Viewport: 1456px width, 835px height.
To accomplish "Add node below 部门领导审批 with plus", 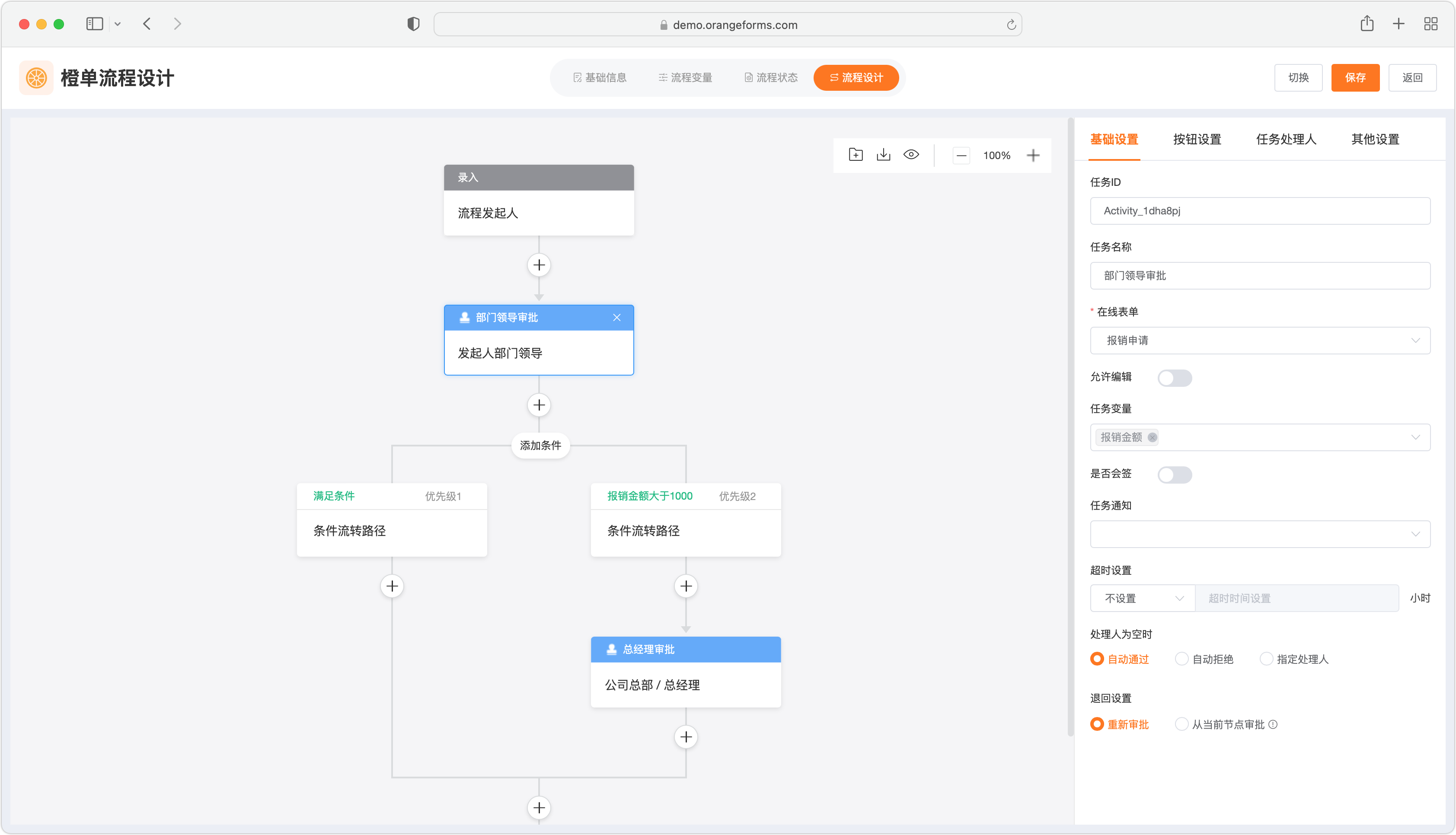I will click(x=539, y=405).
